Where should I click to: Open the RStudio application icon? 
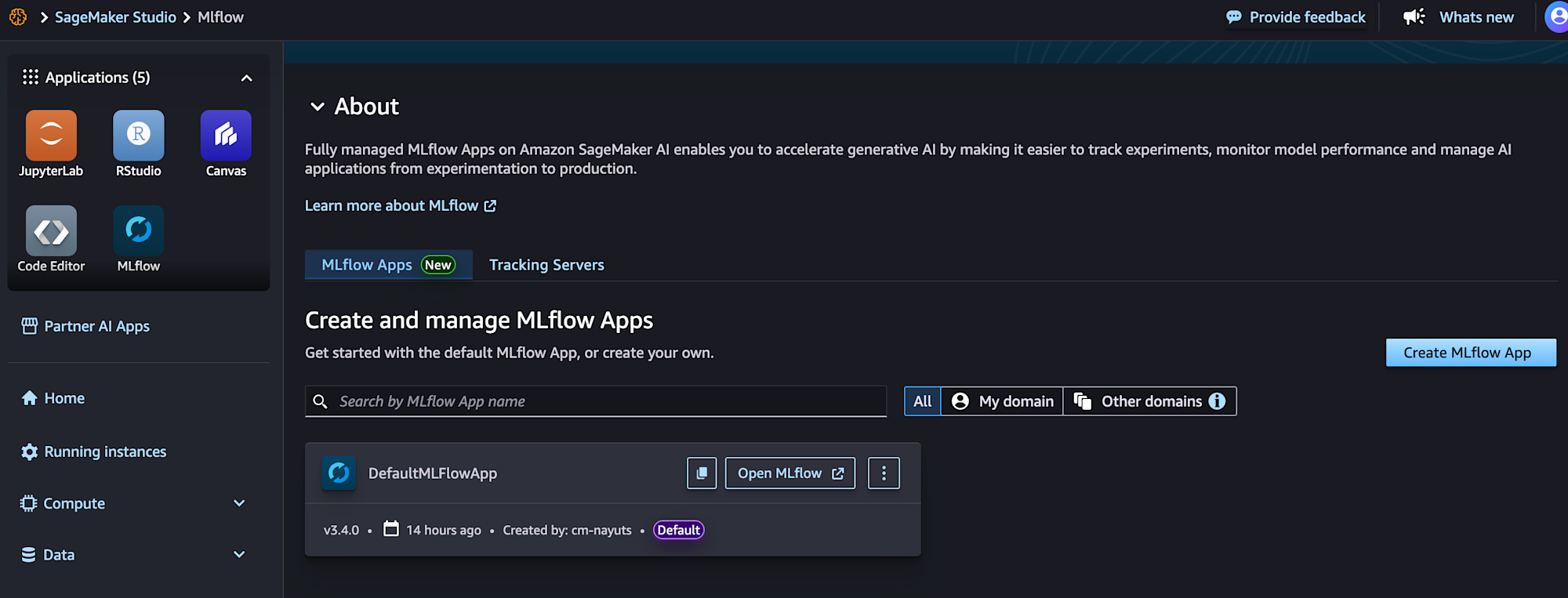(138, 136)
